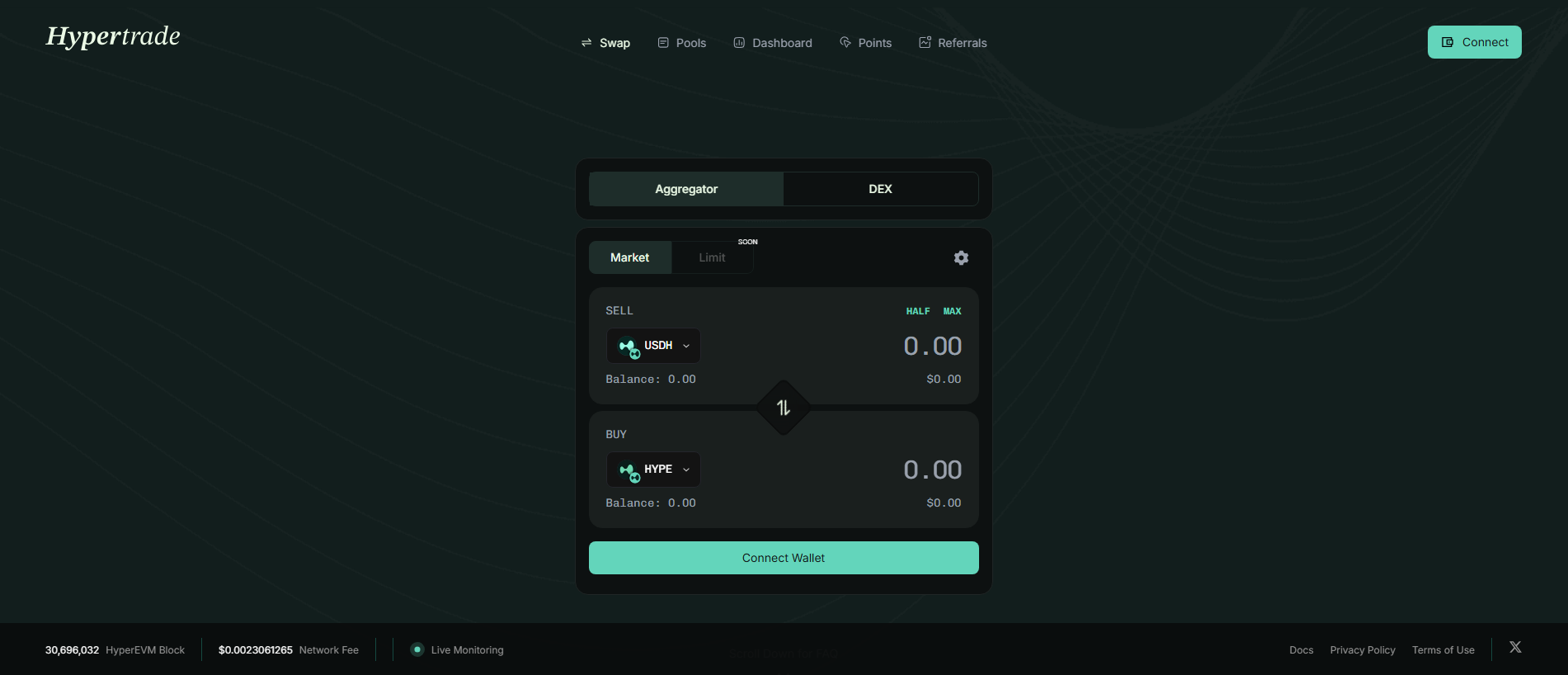The height and width of the screenshot is (675, 1568).
Task: Click the Live Monitoring status indicator
Action: 417,649
